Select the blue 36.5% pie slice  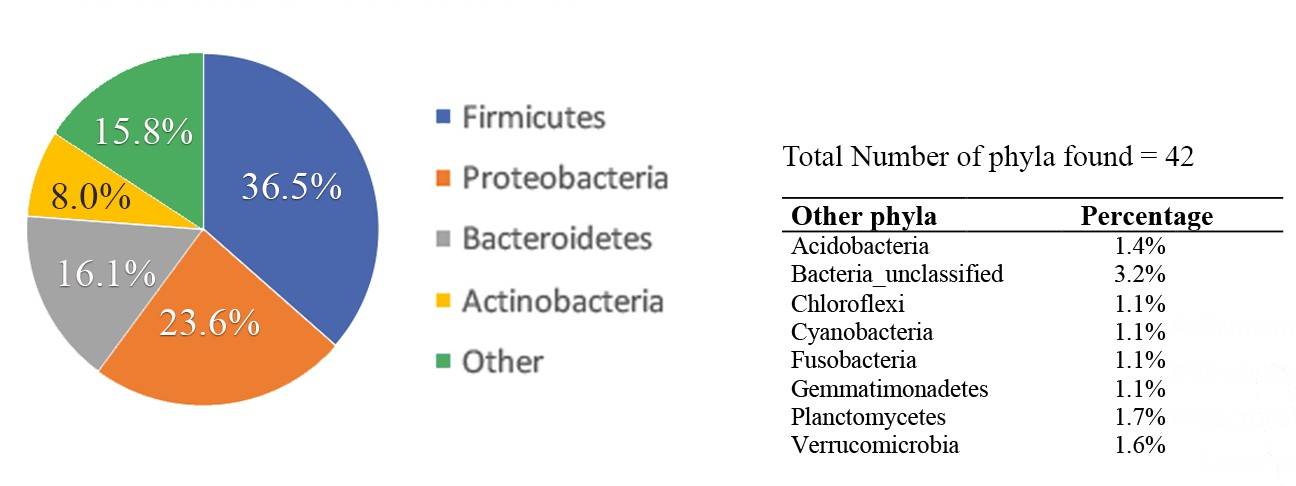[300, 190]
